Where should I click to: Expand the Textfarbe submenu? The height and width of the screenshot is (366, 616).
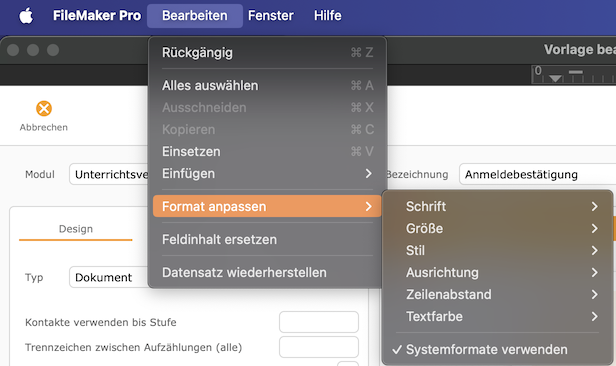(x=497, y=316)
